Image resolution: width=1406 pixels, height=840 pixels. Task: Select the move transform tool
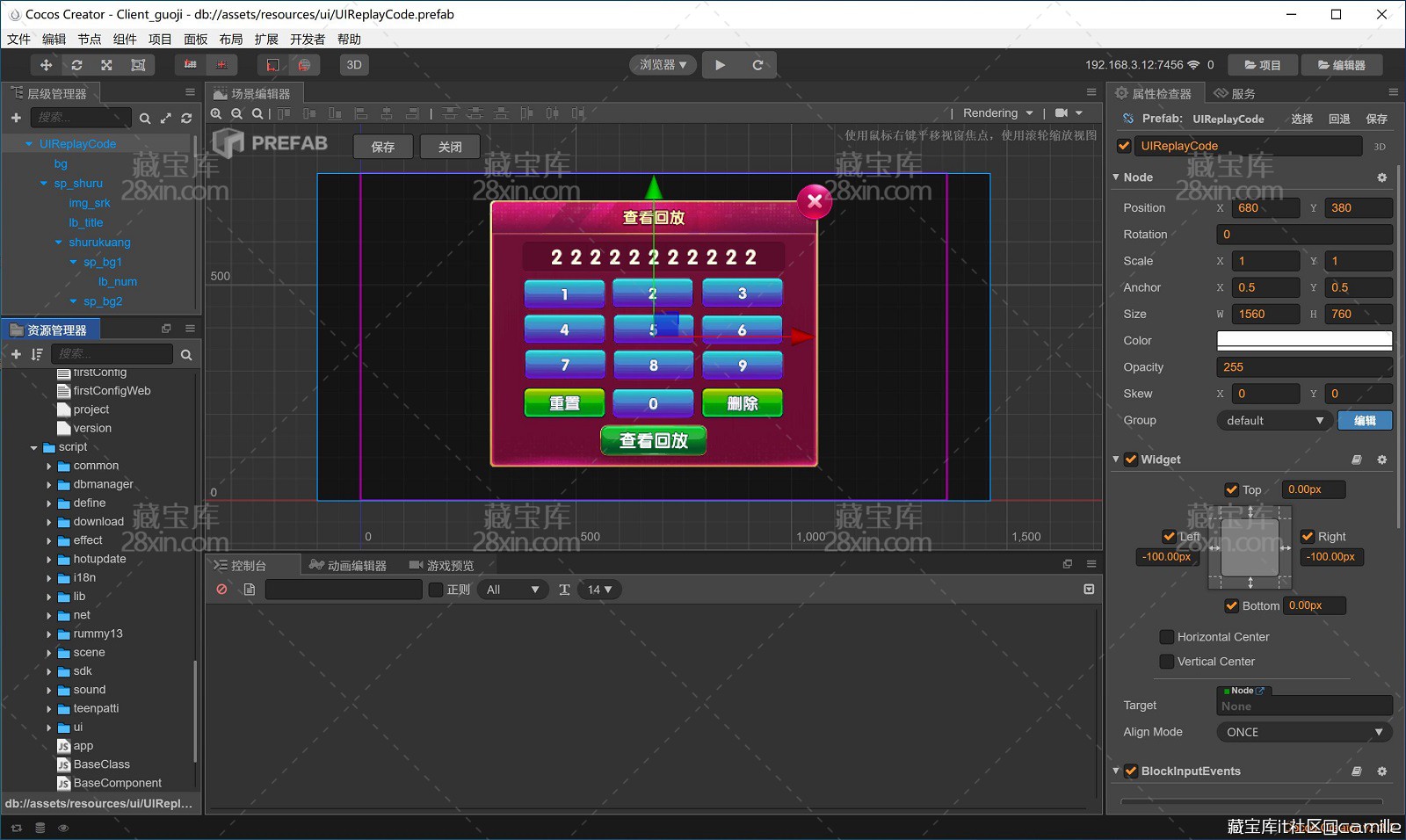point(46,65)
